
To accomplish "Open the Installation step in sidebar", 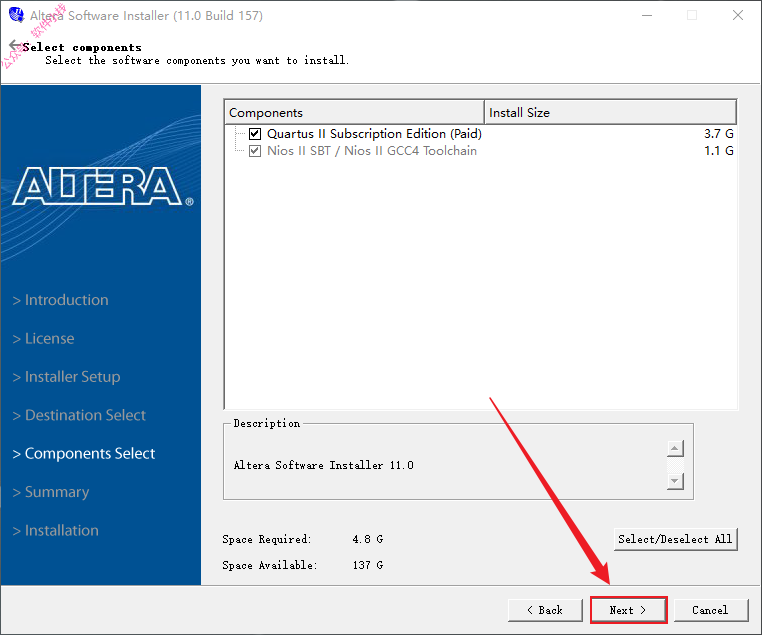I will [x=56, y=530].
